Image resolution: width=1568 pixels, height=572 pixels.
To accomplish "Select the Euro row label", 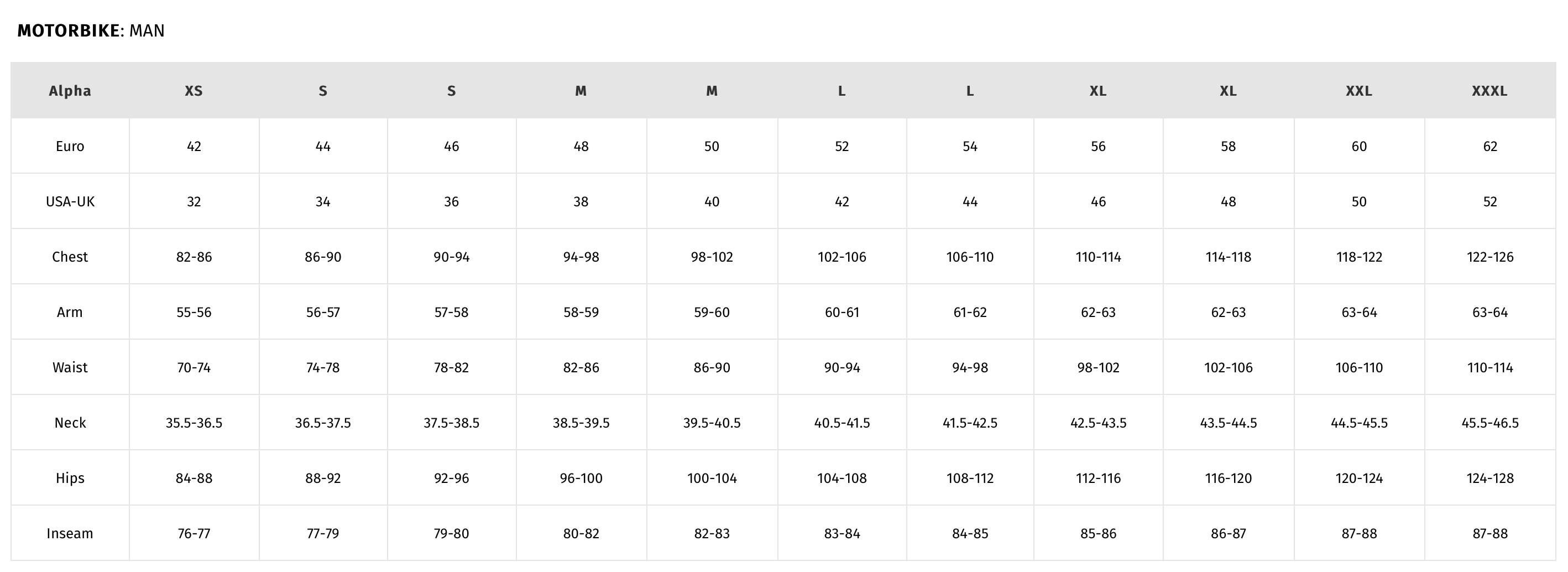I will [x=70, y=146].
